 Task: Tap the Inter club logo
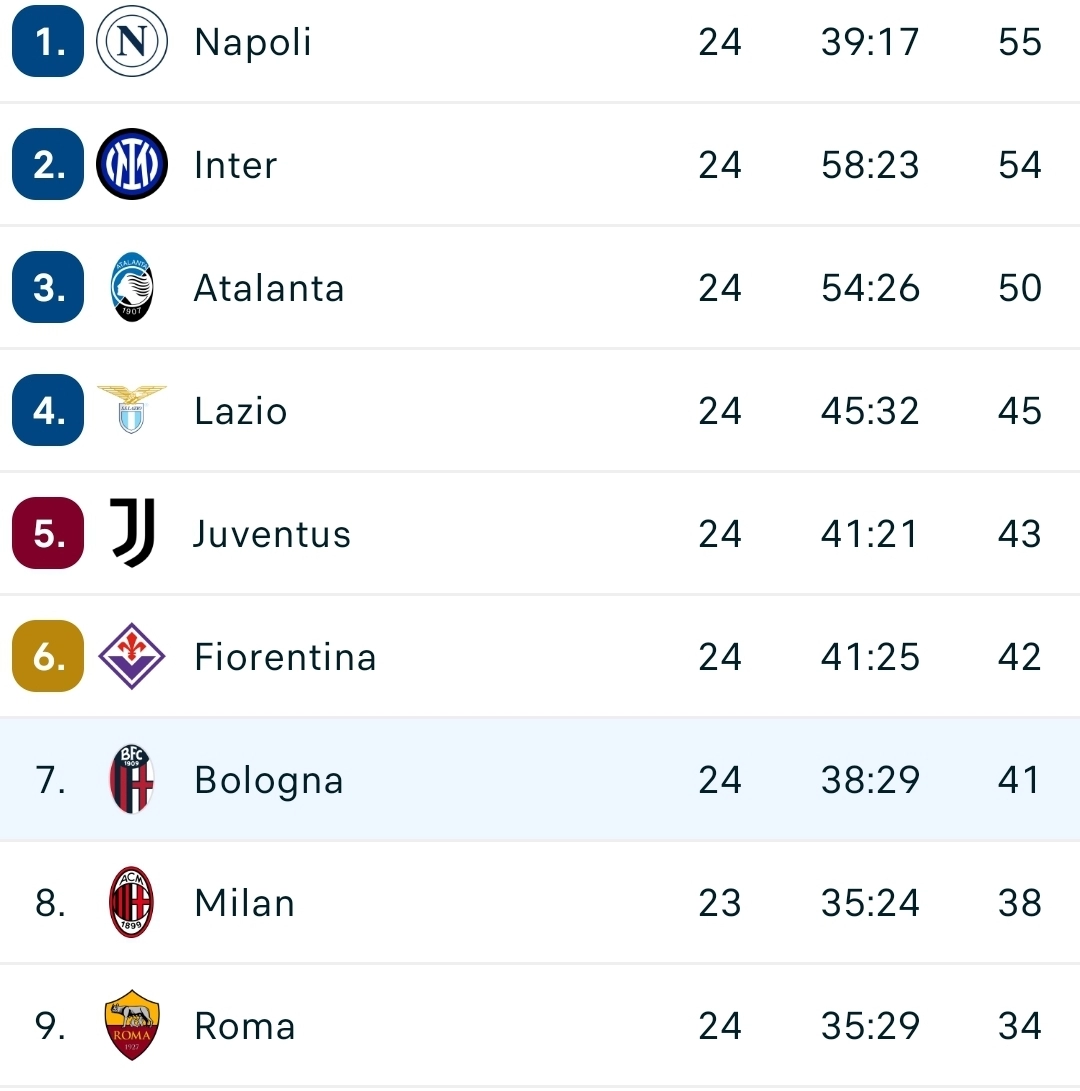[x=132, y=164]
